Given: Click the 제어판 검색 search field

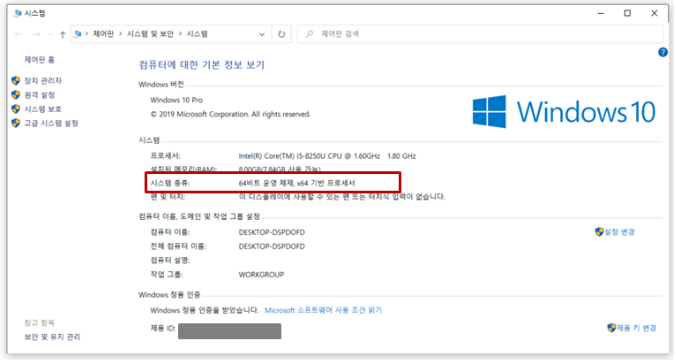Looking at the screenshot, I should [x=480, y=34].
